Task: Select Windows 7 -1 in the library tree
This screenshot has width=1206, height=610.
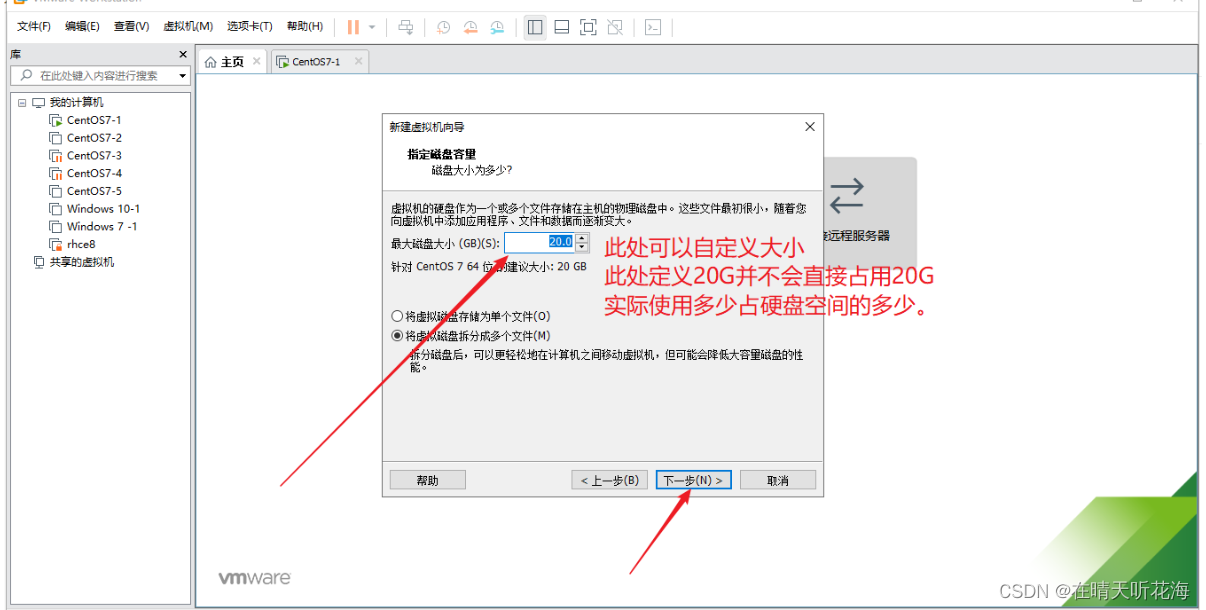Action: [x=102, y=226]
